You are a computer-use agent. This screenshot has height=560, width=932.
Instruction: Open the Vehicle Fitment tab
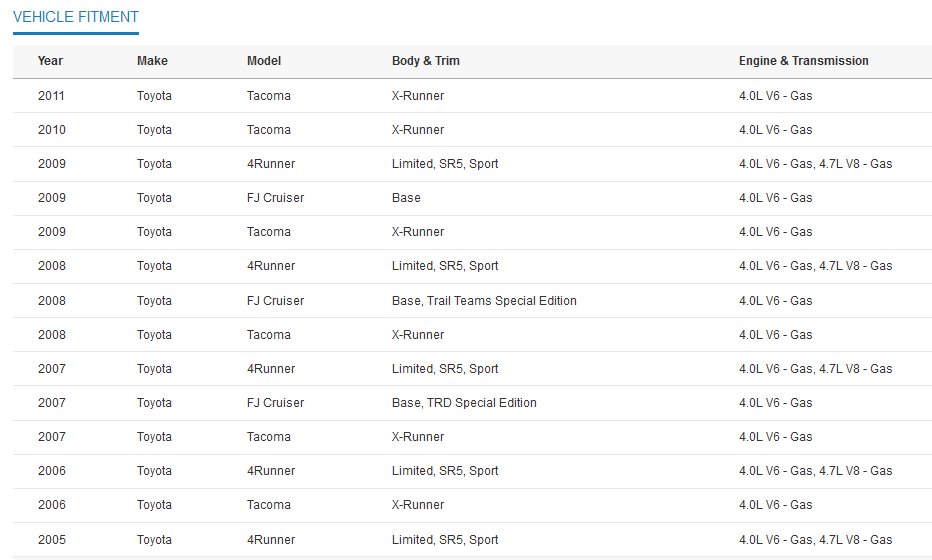click(x=75, y=17)
